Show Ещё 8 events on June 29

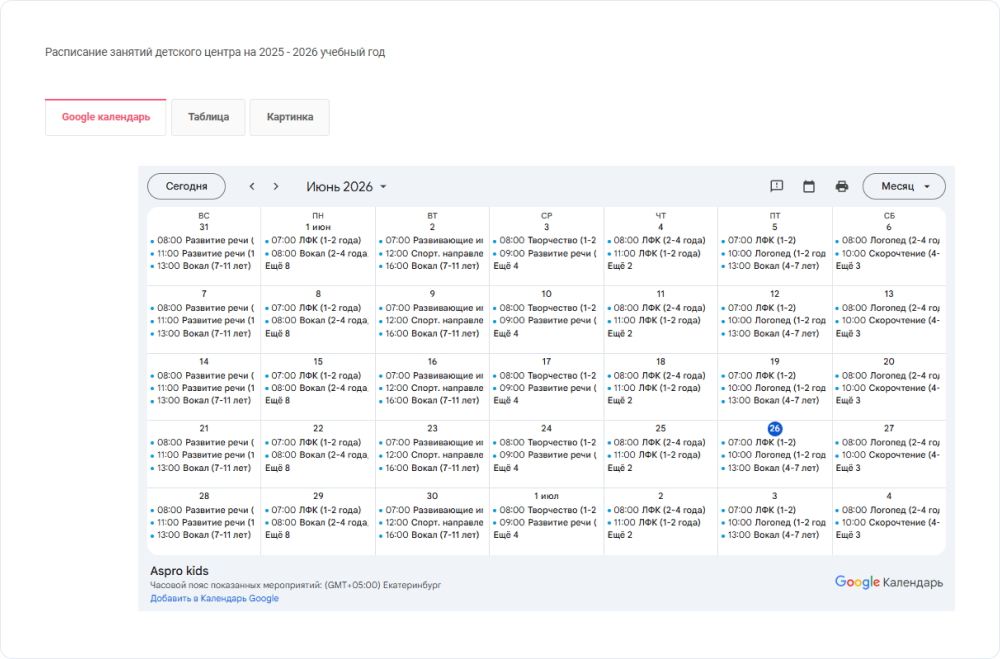(x=277, y=535)
